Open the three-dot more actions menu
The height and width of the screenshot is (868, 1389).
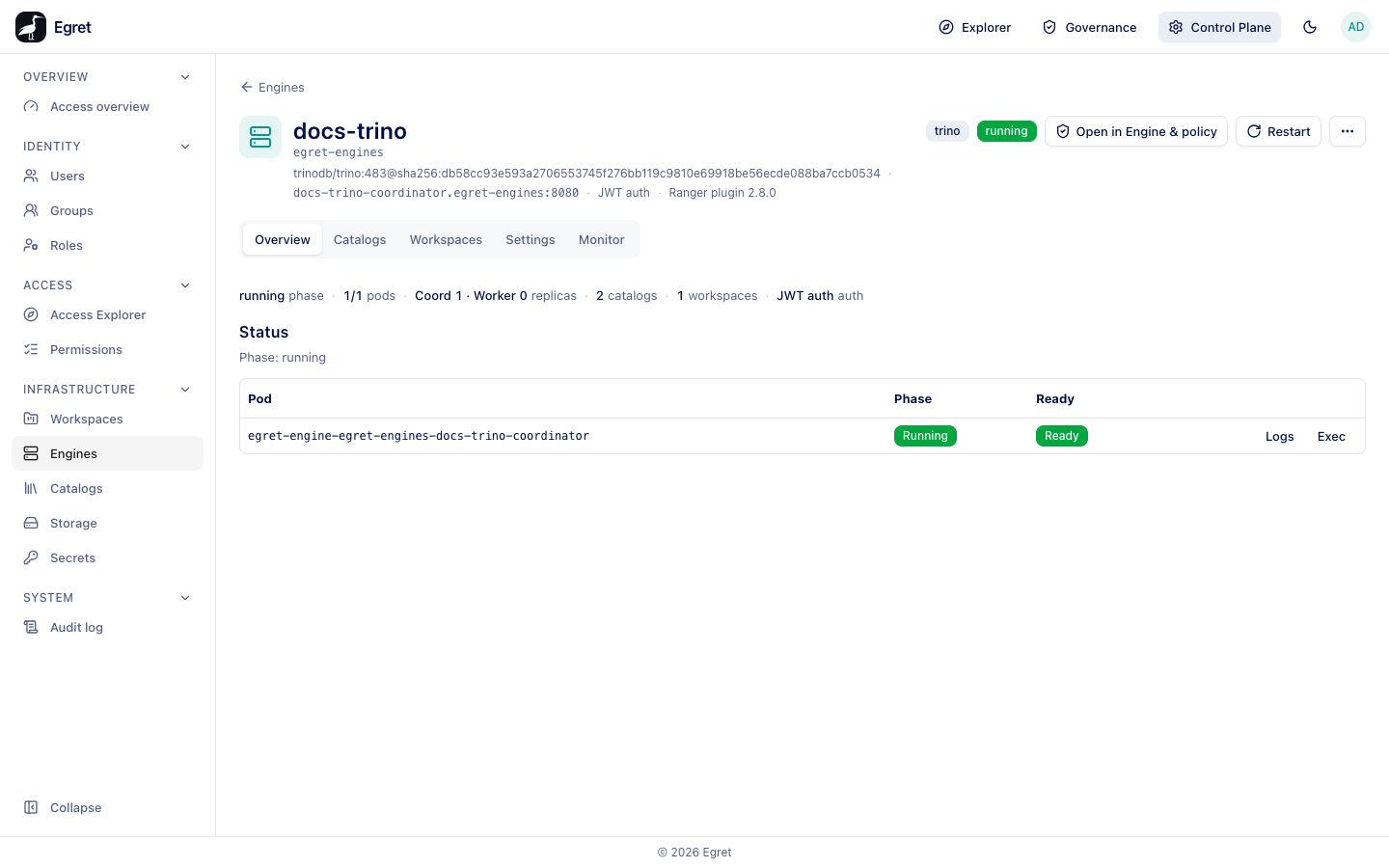(1348, 131)
